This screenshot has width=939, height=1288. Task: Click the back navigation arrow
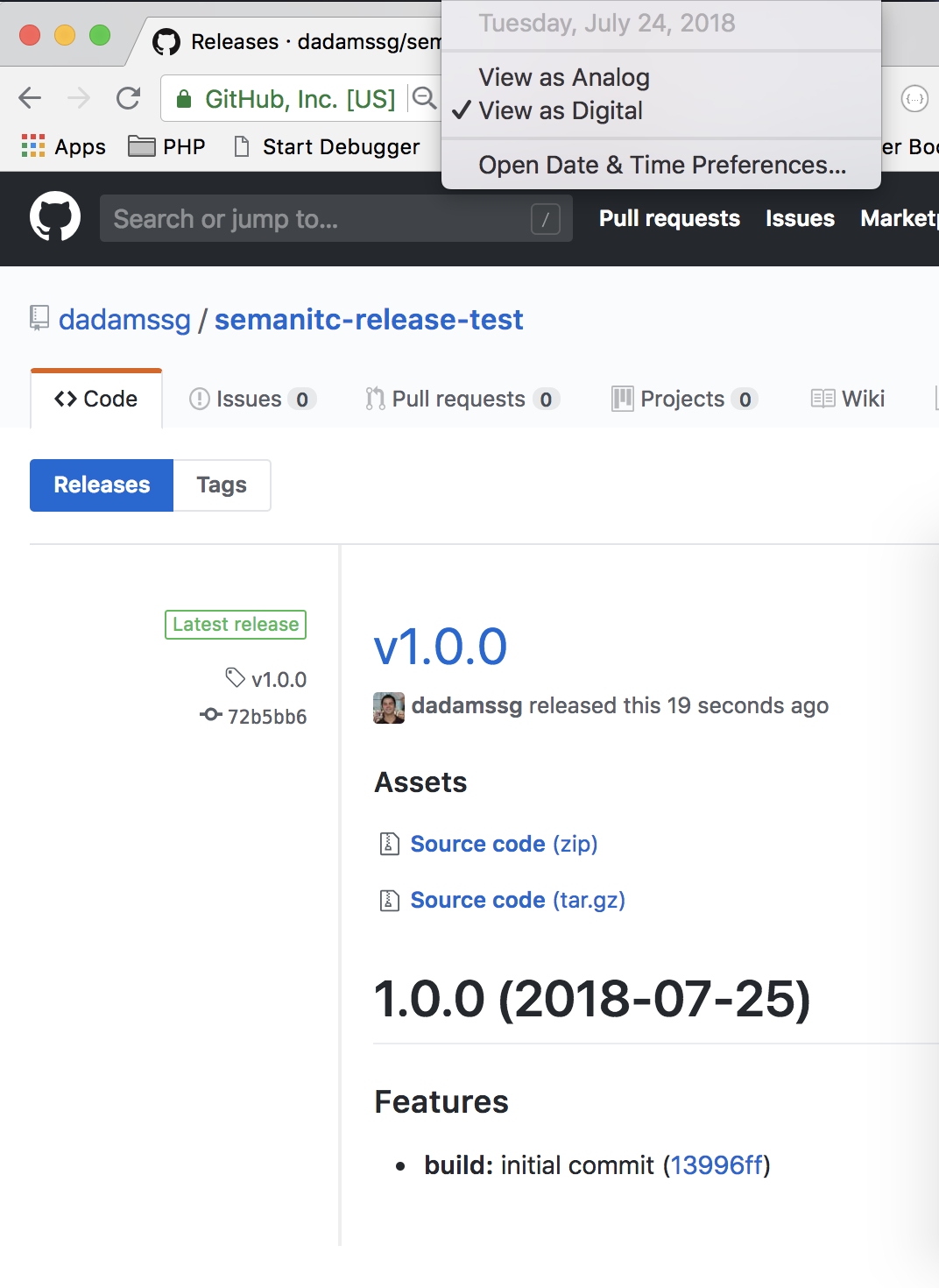click(x=29, y=98)
